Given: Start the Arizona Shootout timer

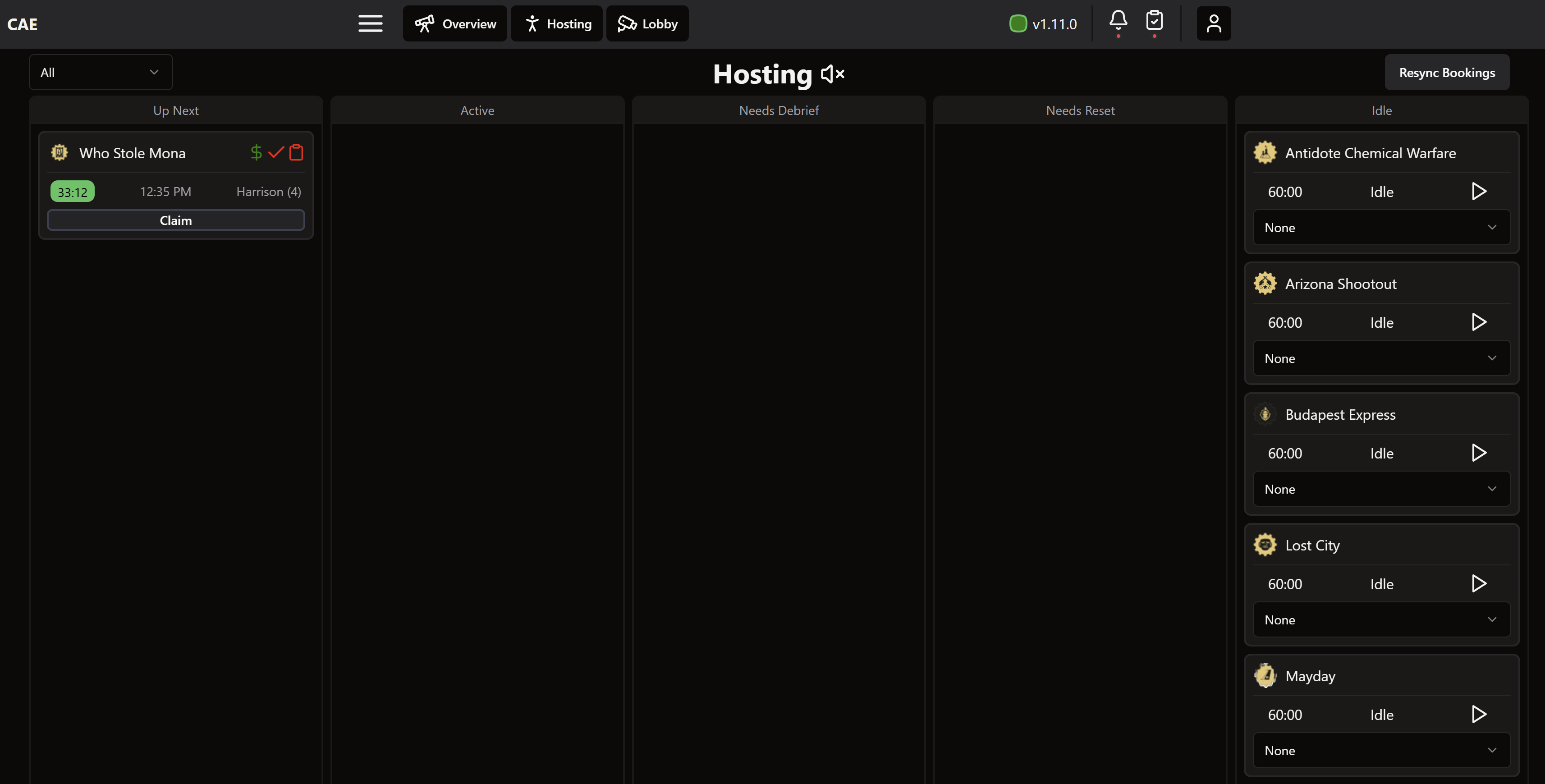Looking at the screenshot, I should tap(1478, 323).
